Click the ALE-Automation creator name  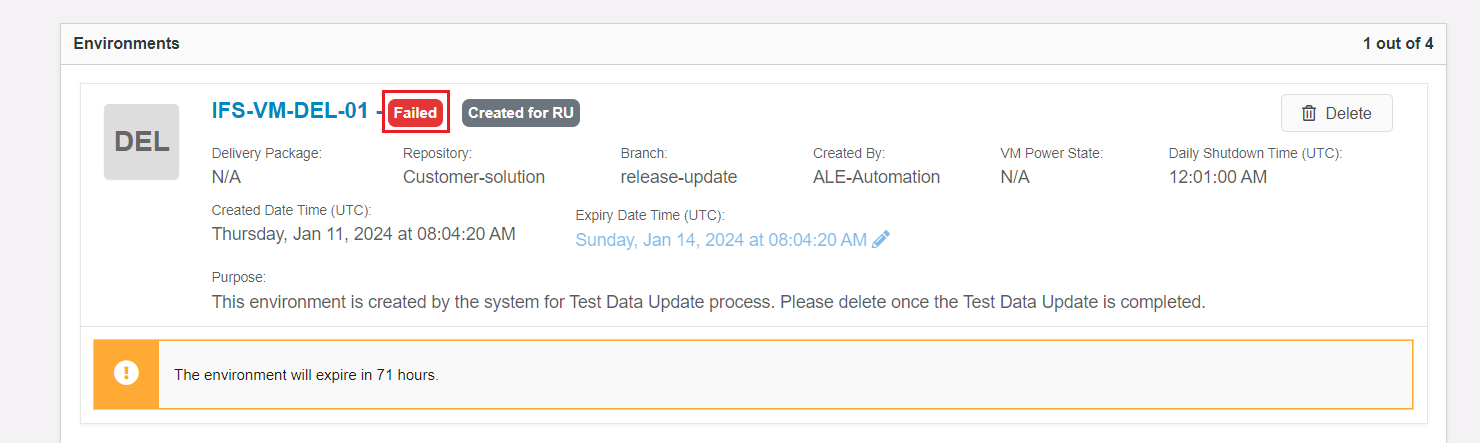point(876,177)
